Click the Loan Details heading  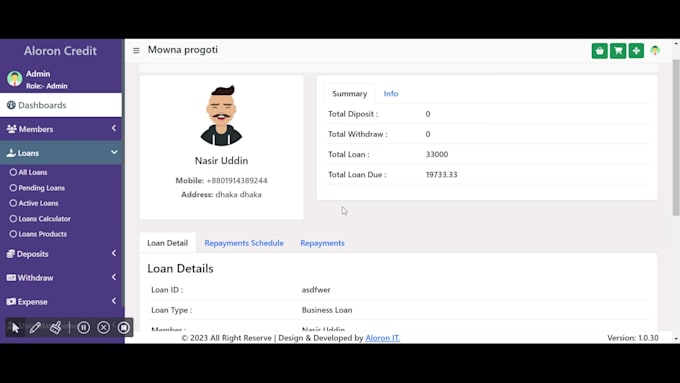pyautogui.click(x=180, y=269)
